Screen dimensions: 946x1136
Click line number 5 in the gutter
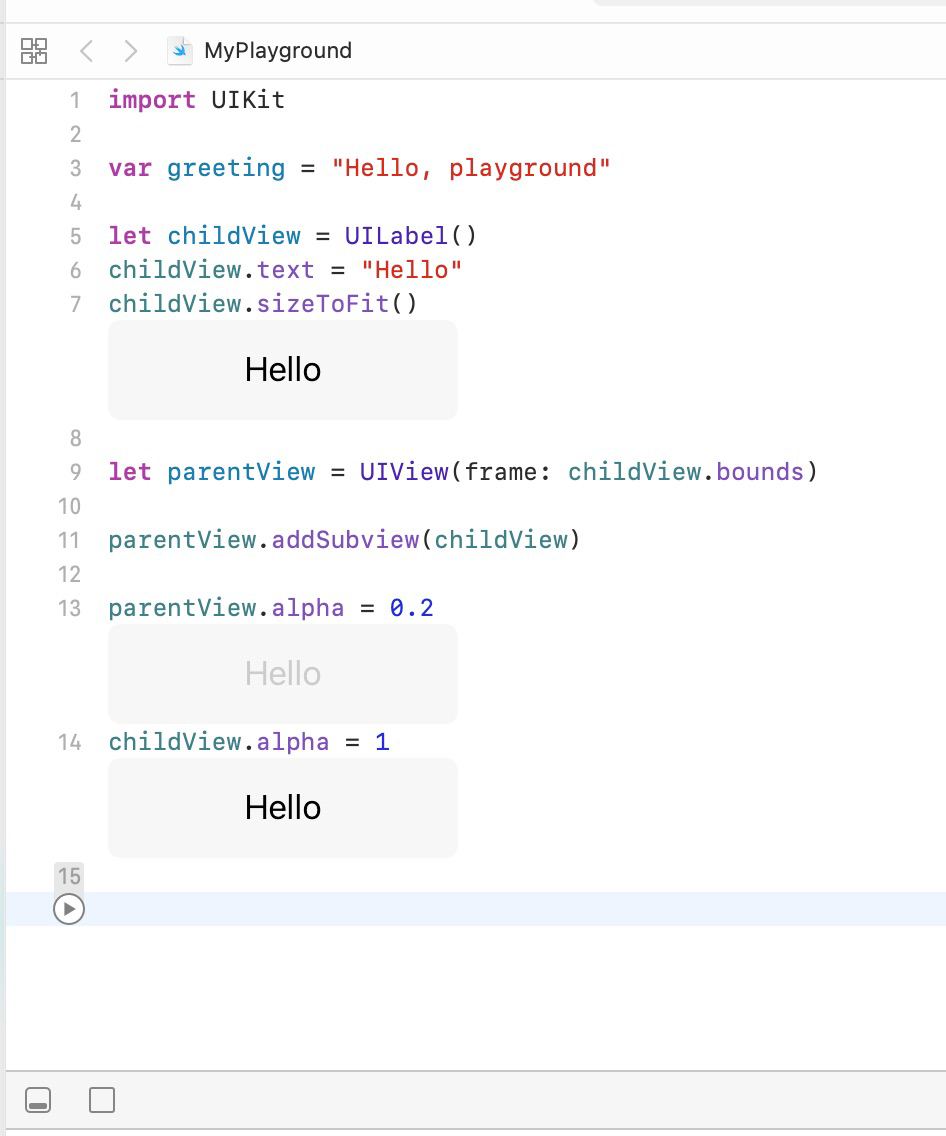pos(75,236)
